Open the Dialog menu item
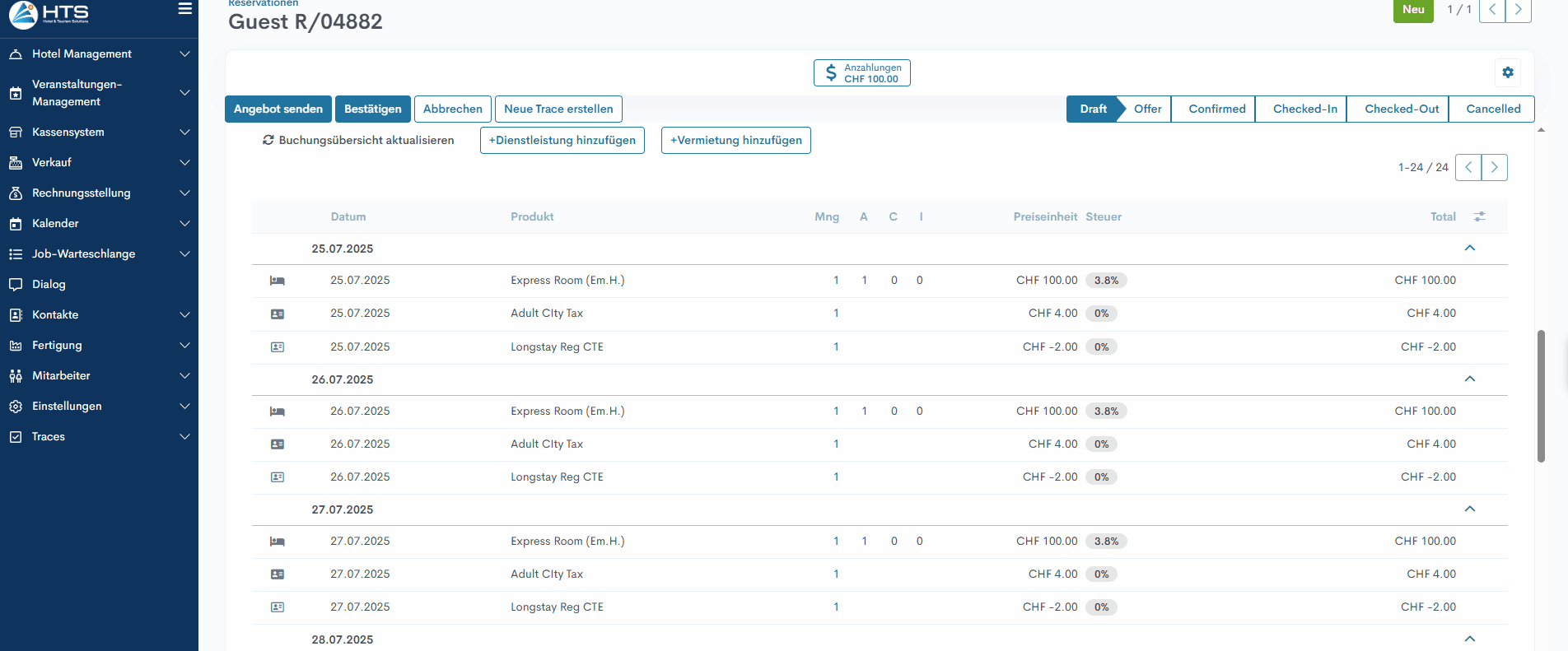 tap(49, 284)
